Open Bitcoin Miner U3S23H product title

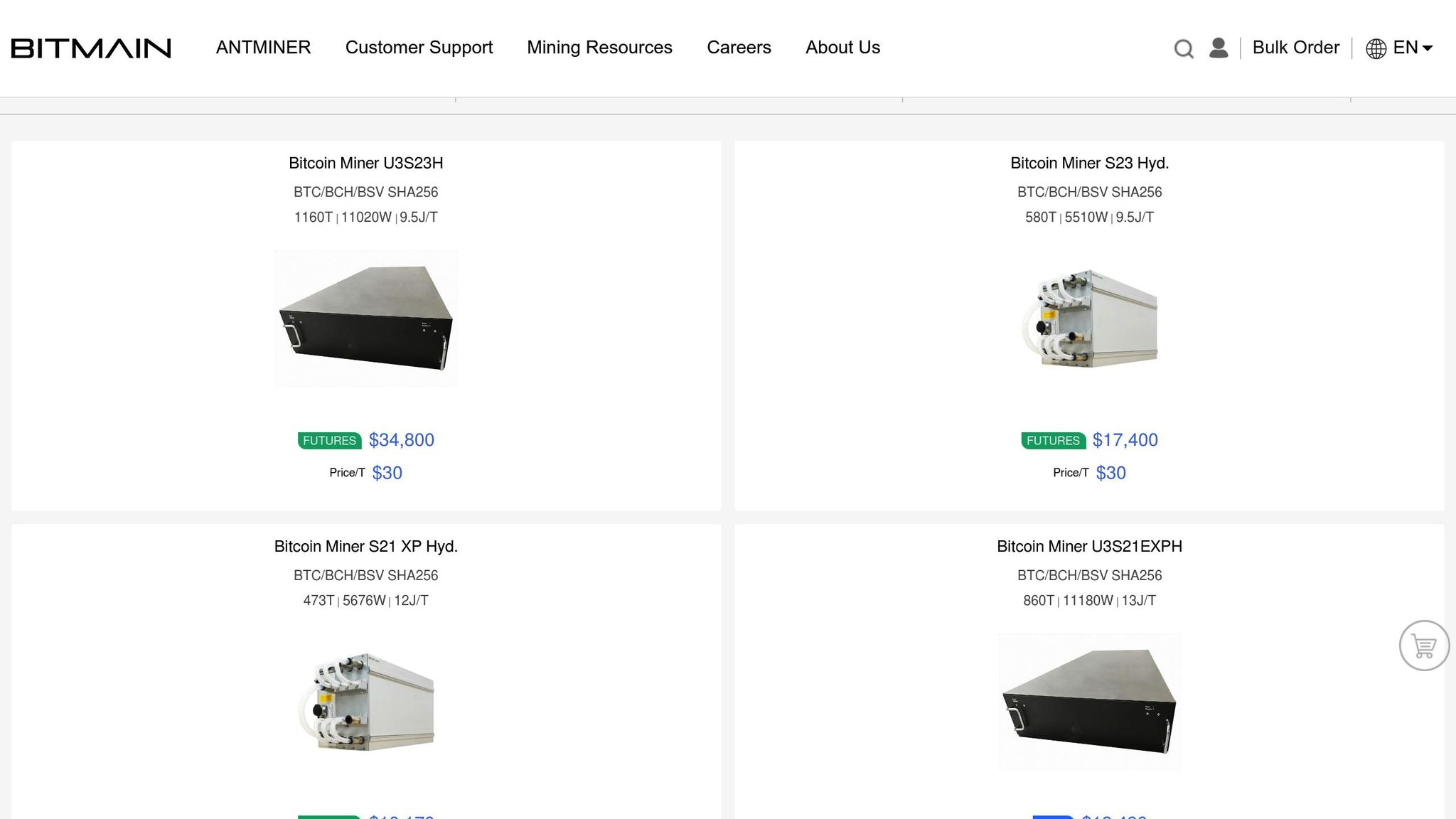(x=365, y=163)
